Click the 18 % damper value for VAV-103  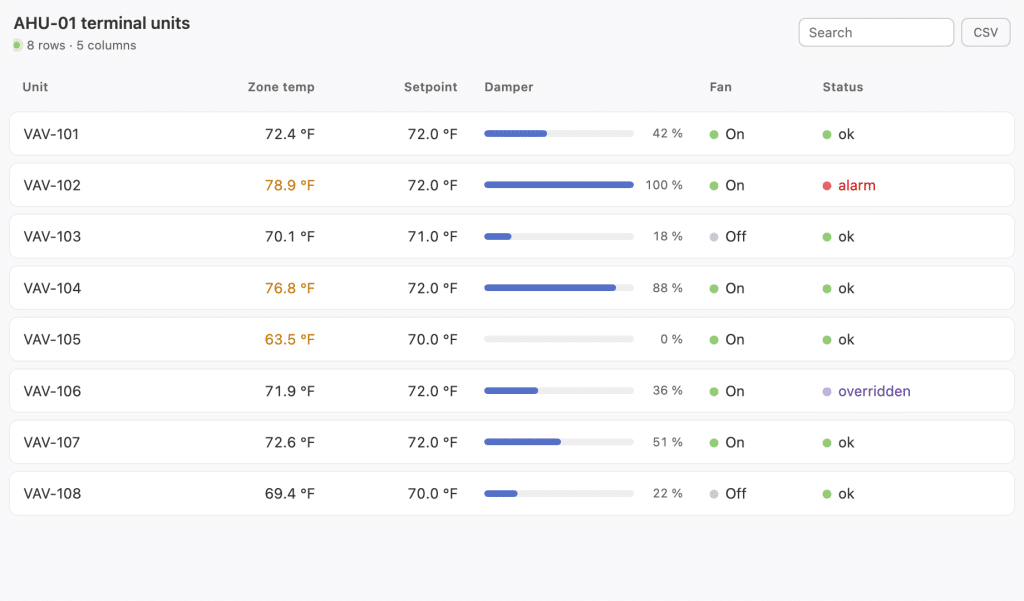click(x=667, y=236)
